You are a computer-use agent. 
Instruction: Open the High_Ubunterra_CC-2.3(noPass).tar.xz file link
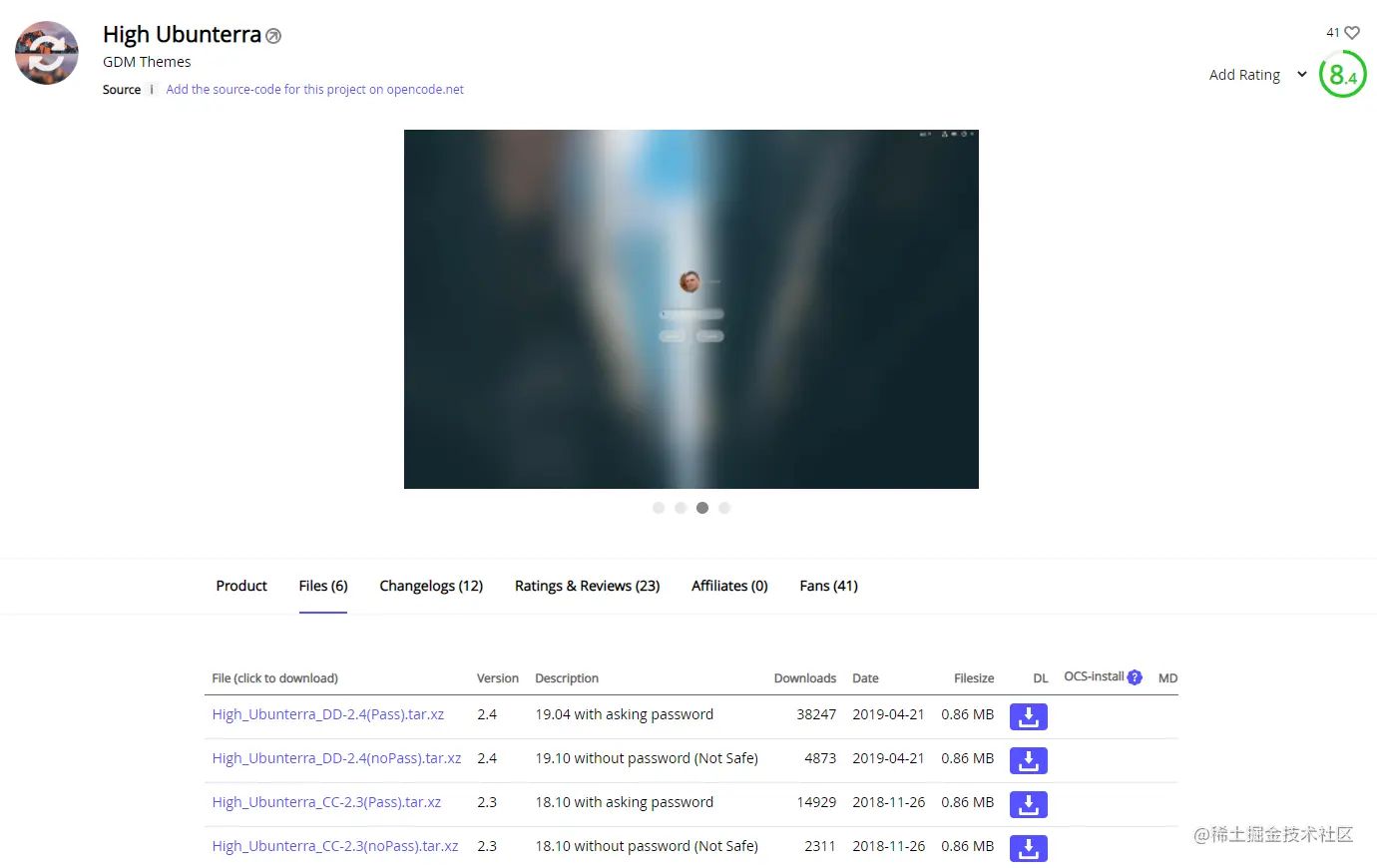335,846
